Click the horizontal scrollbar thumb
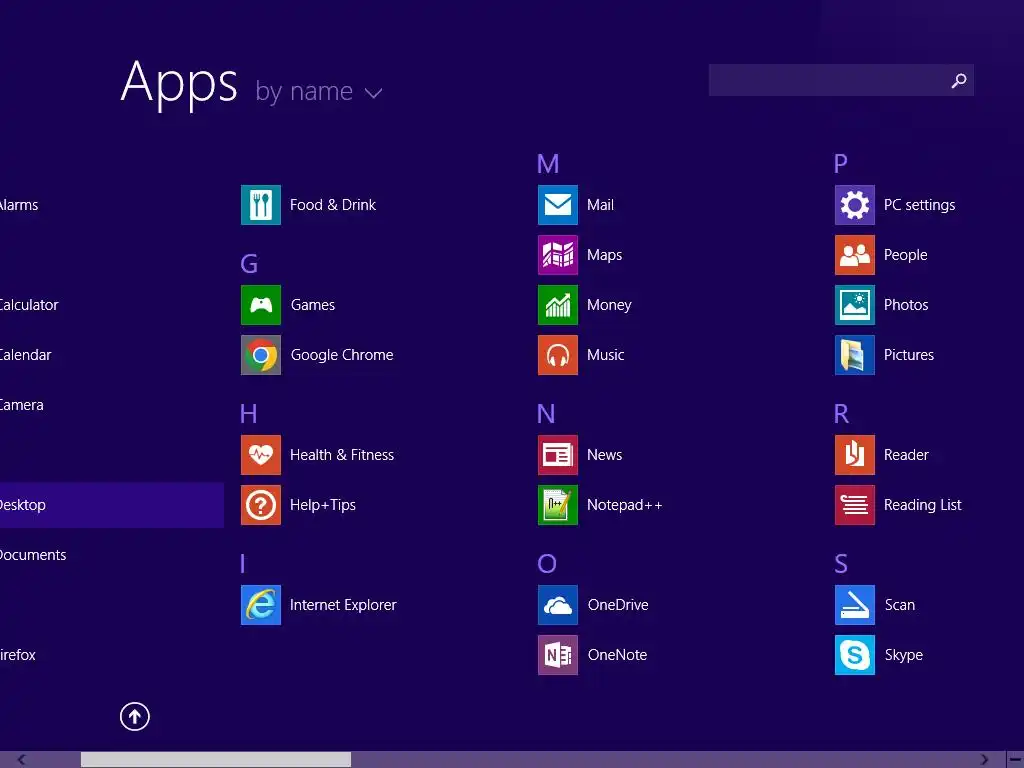This screenshot has width=1024, height=768. tap(216, 760)
